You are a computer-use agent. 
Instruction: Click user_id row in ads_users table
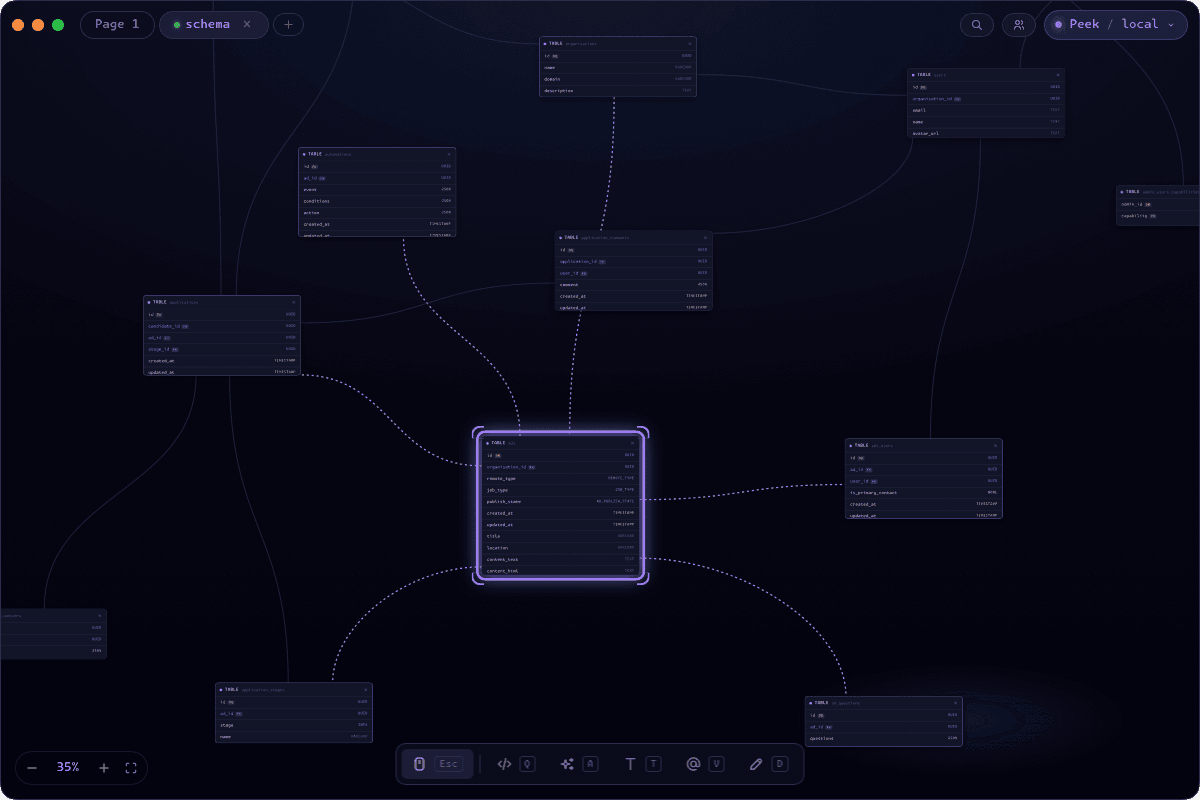[924, 481]
